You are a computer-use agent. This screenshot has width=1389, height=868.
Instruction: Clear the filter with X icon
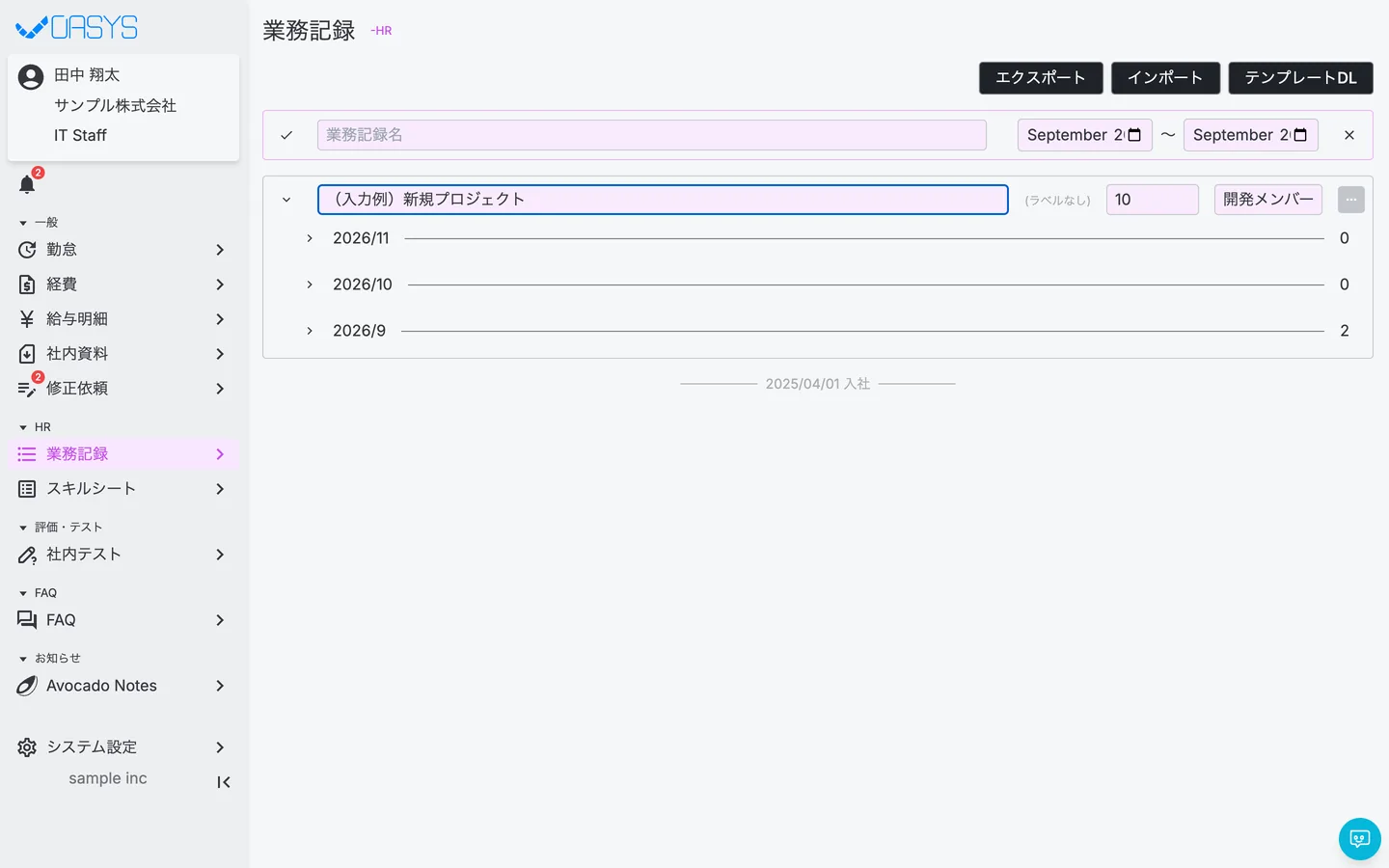[x=1349, y=135]
